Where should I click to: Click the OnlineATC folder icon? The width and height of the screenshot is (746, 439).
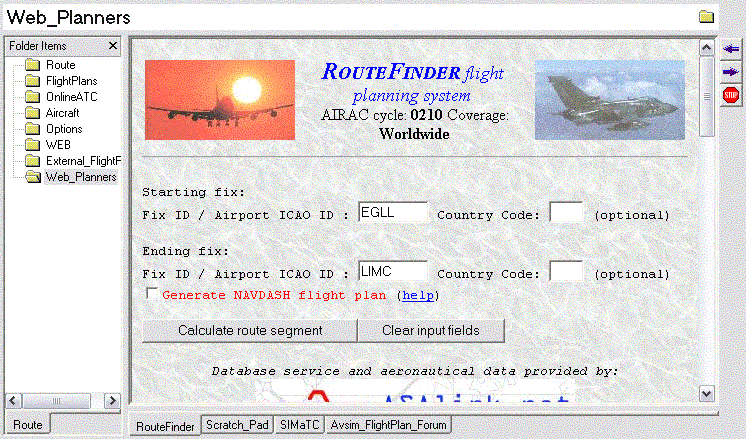[32, 97]
